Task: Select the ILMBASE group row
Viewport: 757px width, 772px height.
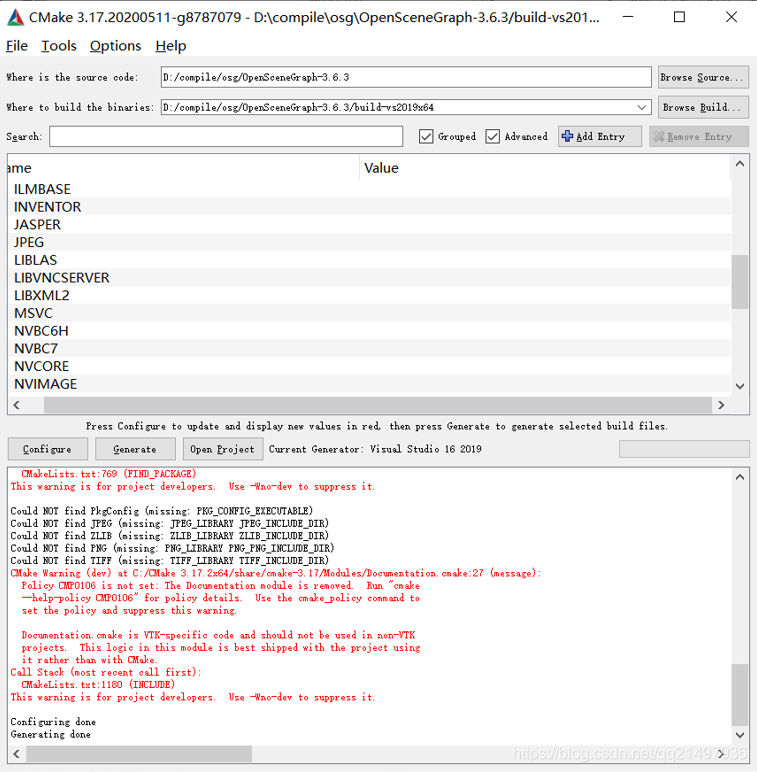Action: (x=369, y=189)
